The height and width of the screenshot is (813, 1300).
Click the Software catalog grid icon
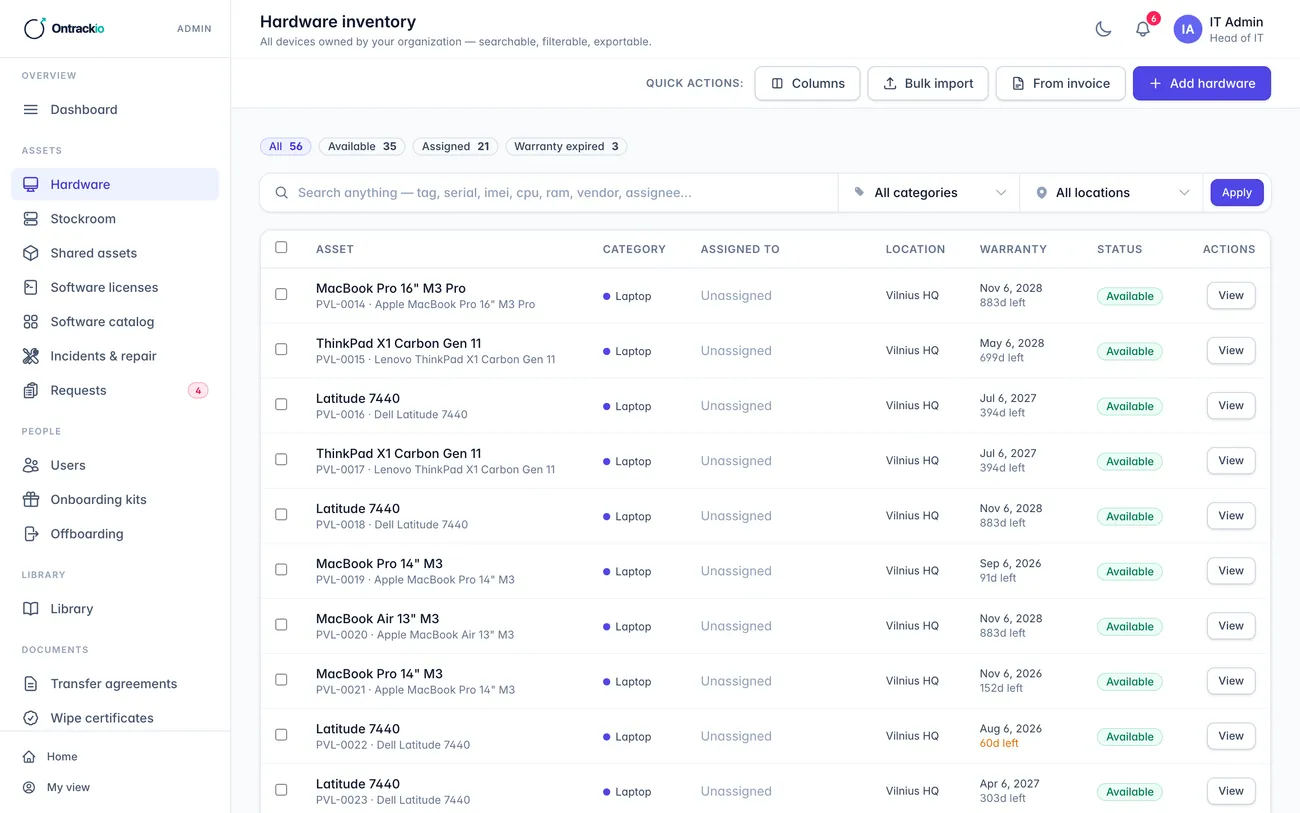pos(31,322)
